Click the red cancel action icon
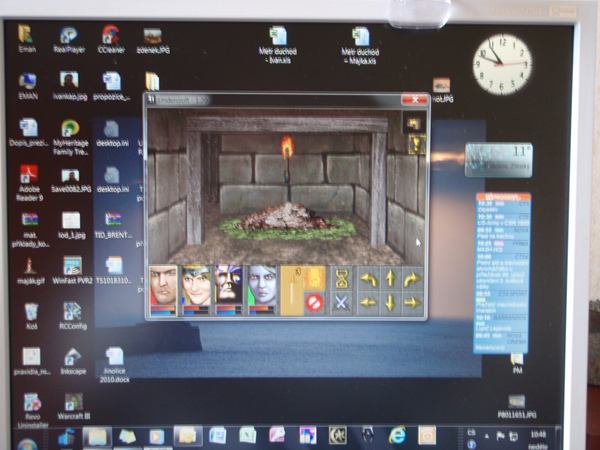Screen dimensions: 600x450 click(x=315, y=303)
